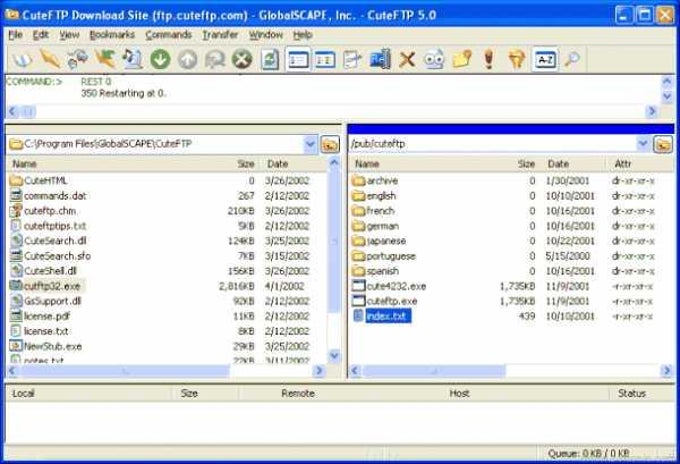The width and height of the screenshot is (680, 464).
Task: Toggle the short listing view button
Action: [325, 59]
